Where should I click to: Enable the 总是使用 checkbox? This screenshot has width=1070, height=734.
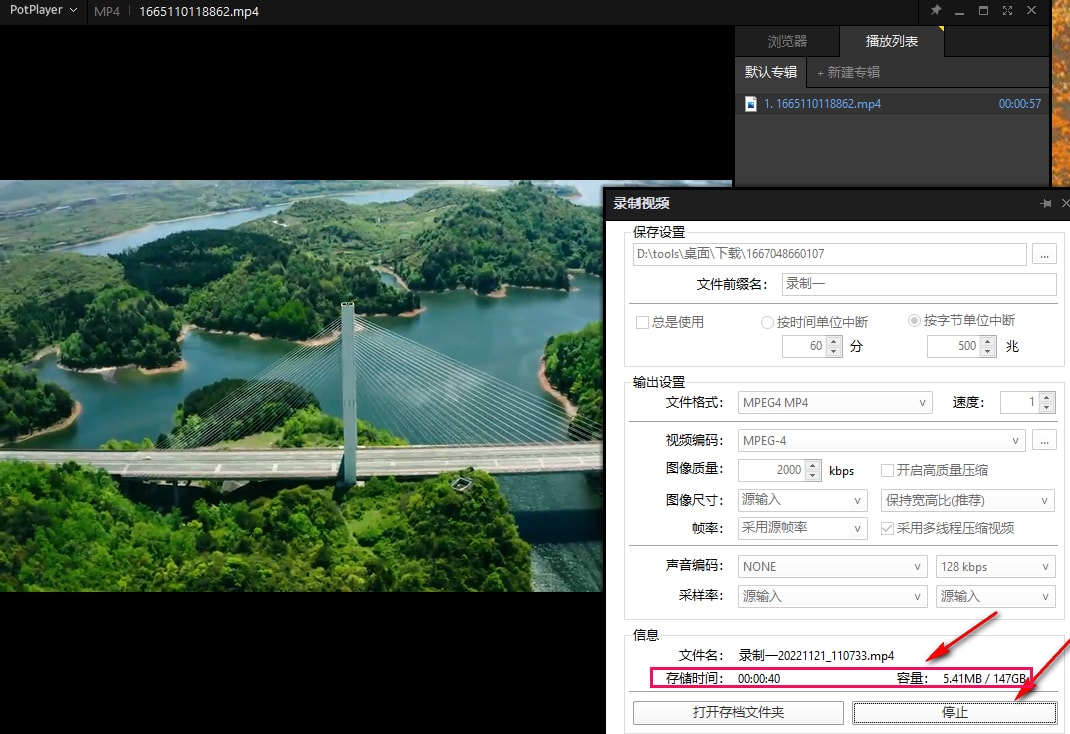(642, 321)
